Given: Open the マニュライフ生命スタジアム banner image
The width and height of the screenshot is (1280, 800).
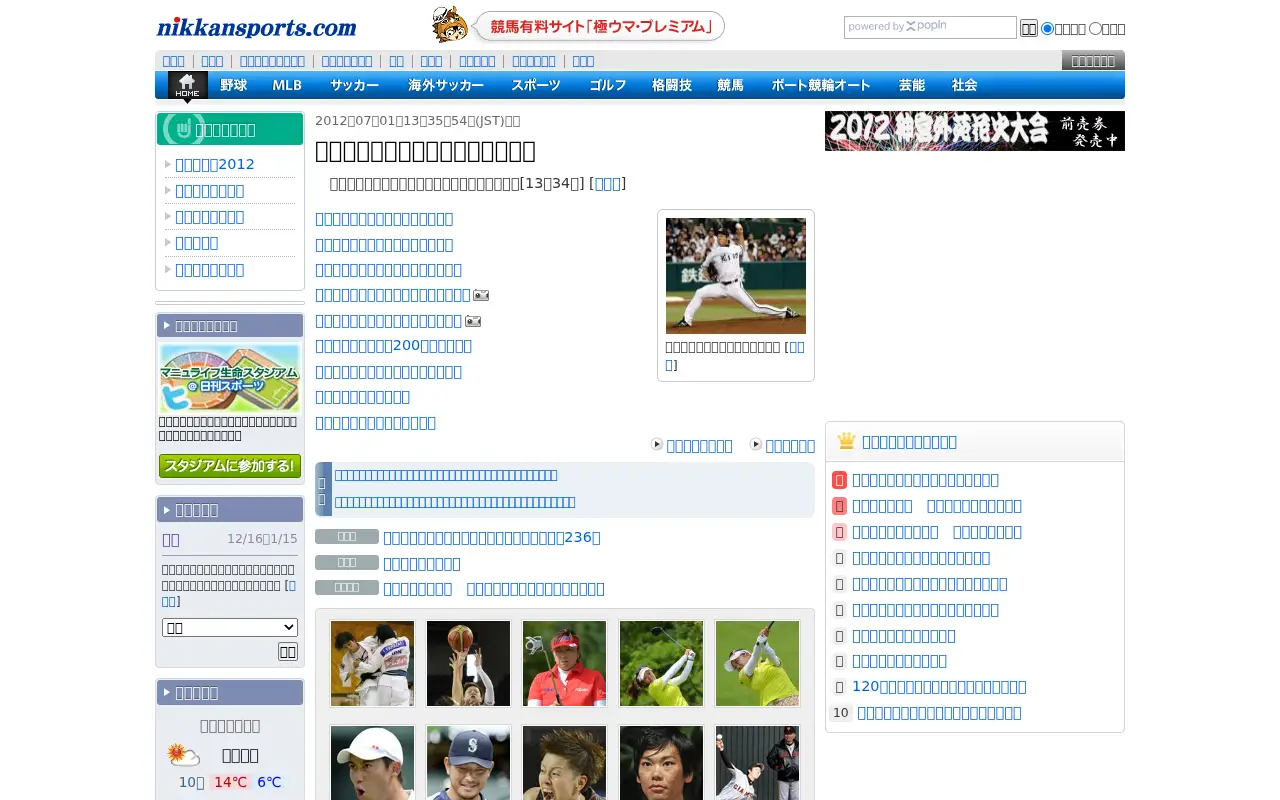Looking at the screenshot, I should pos(230,378).
